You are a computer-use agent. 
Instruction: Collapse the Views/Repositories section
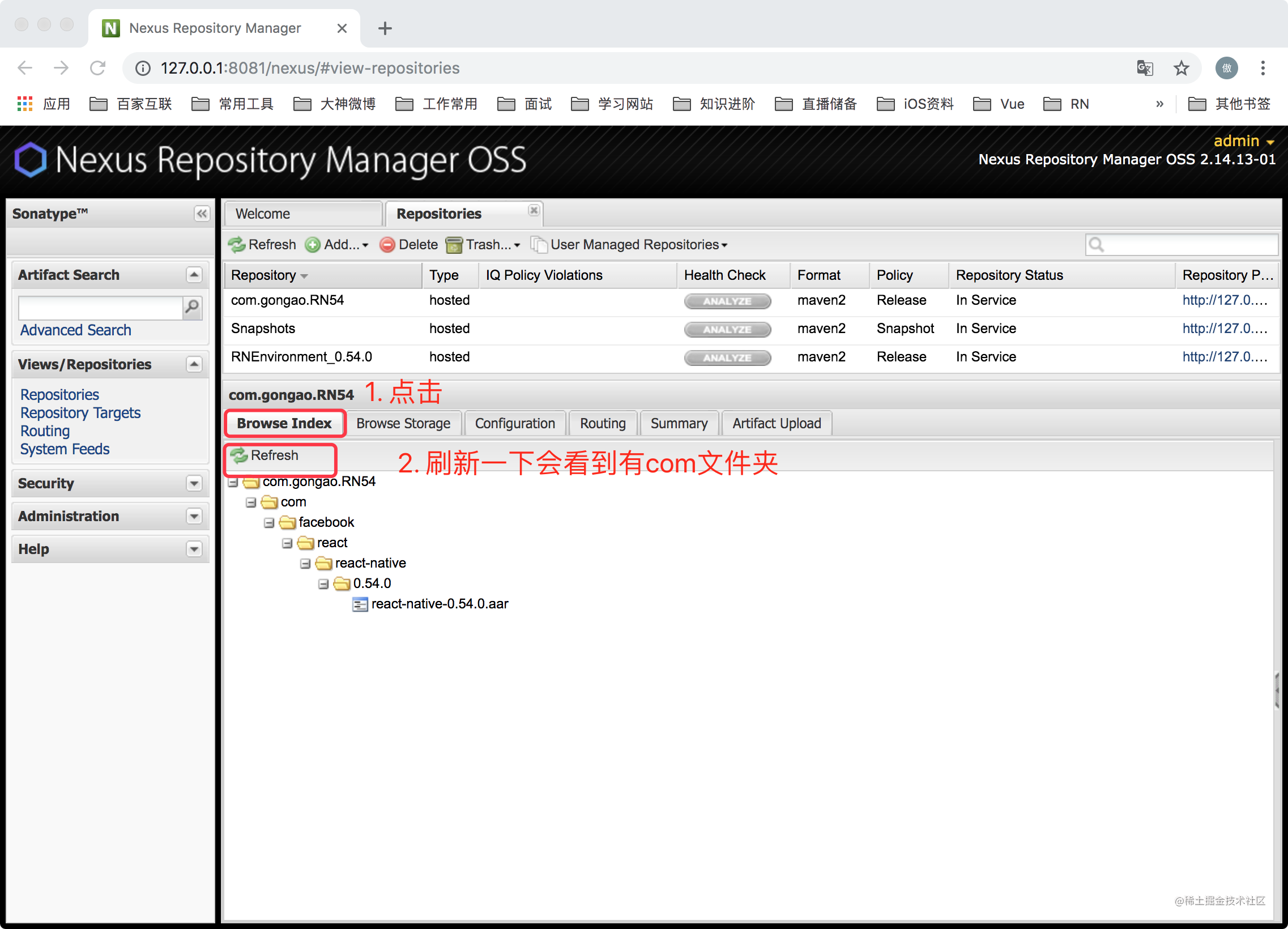pyautogui.click(x=194, y=364)
